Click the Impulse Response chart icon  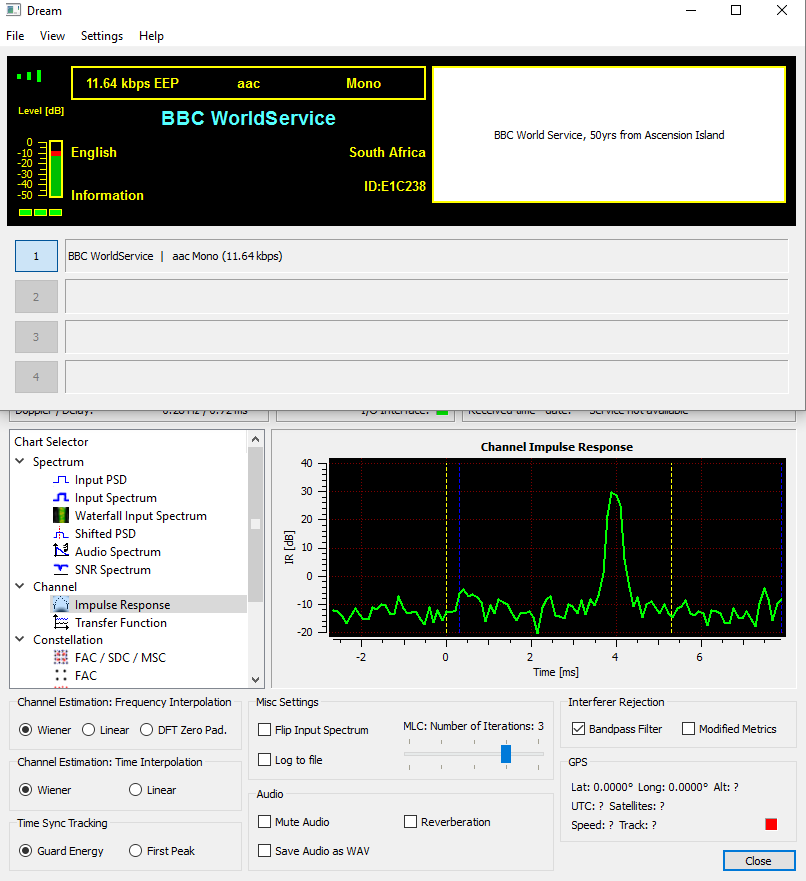coord(61,605)
